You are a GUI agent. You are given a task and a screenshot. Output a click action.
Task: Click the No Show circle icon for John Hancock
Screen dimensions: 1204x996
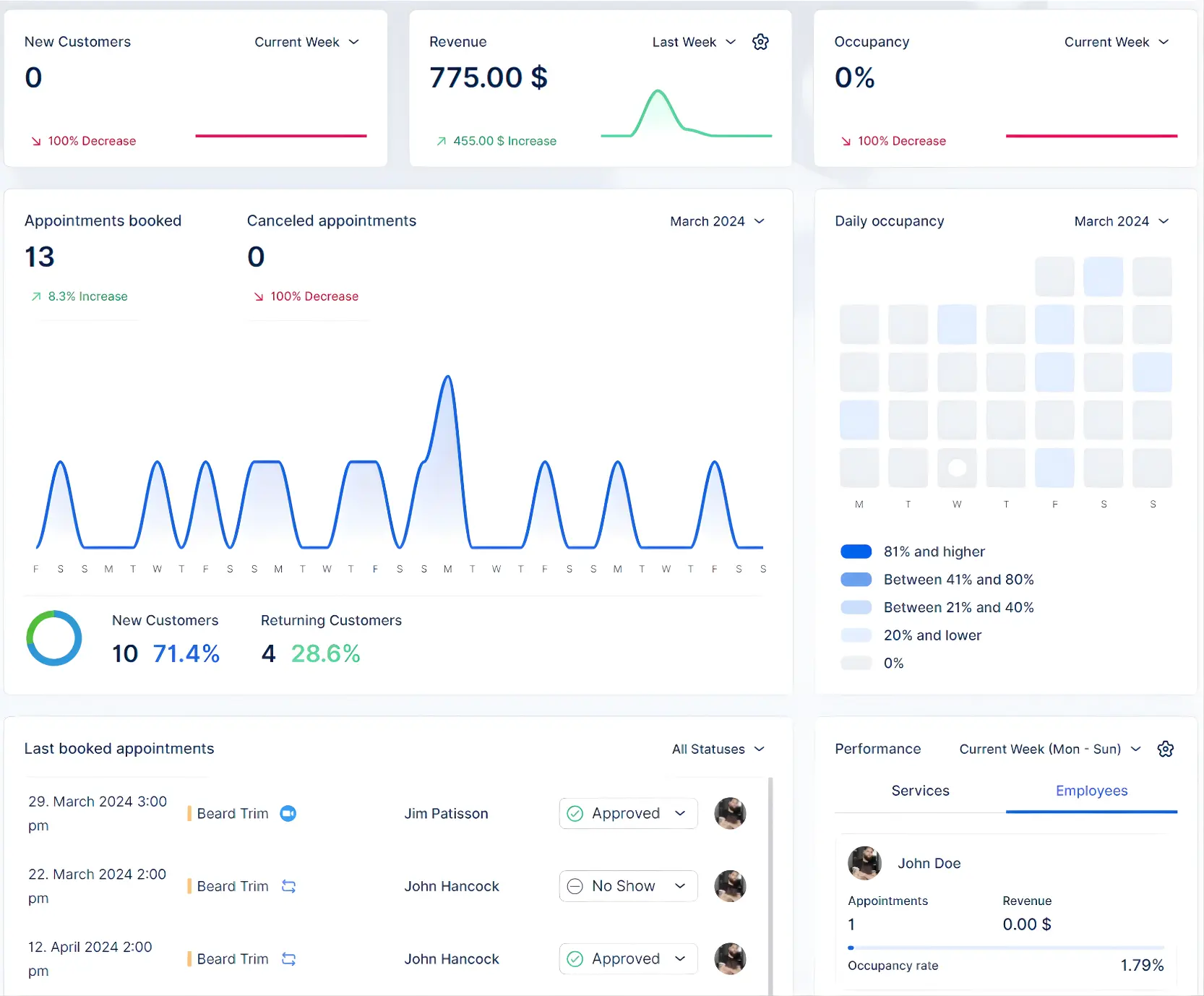tap(575, 886)
